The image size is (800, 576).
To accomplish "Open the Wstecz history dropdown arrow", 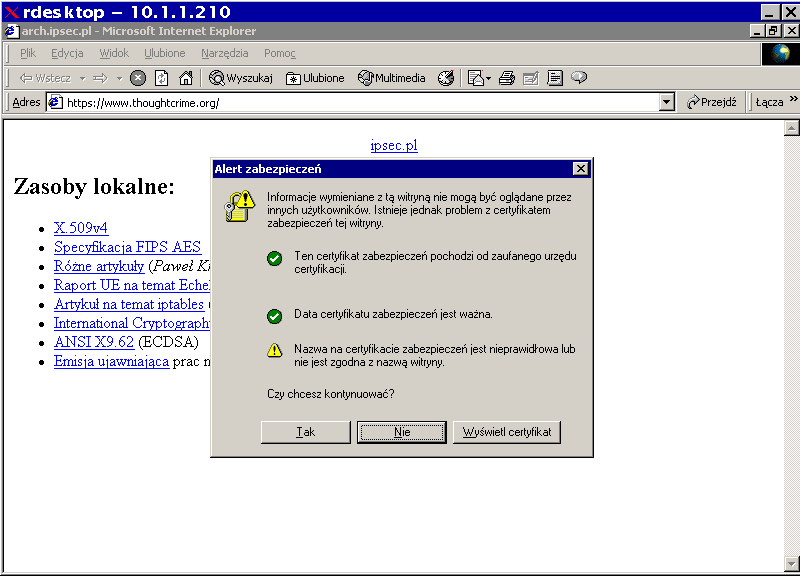I will 82,78.
